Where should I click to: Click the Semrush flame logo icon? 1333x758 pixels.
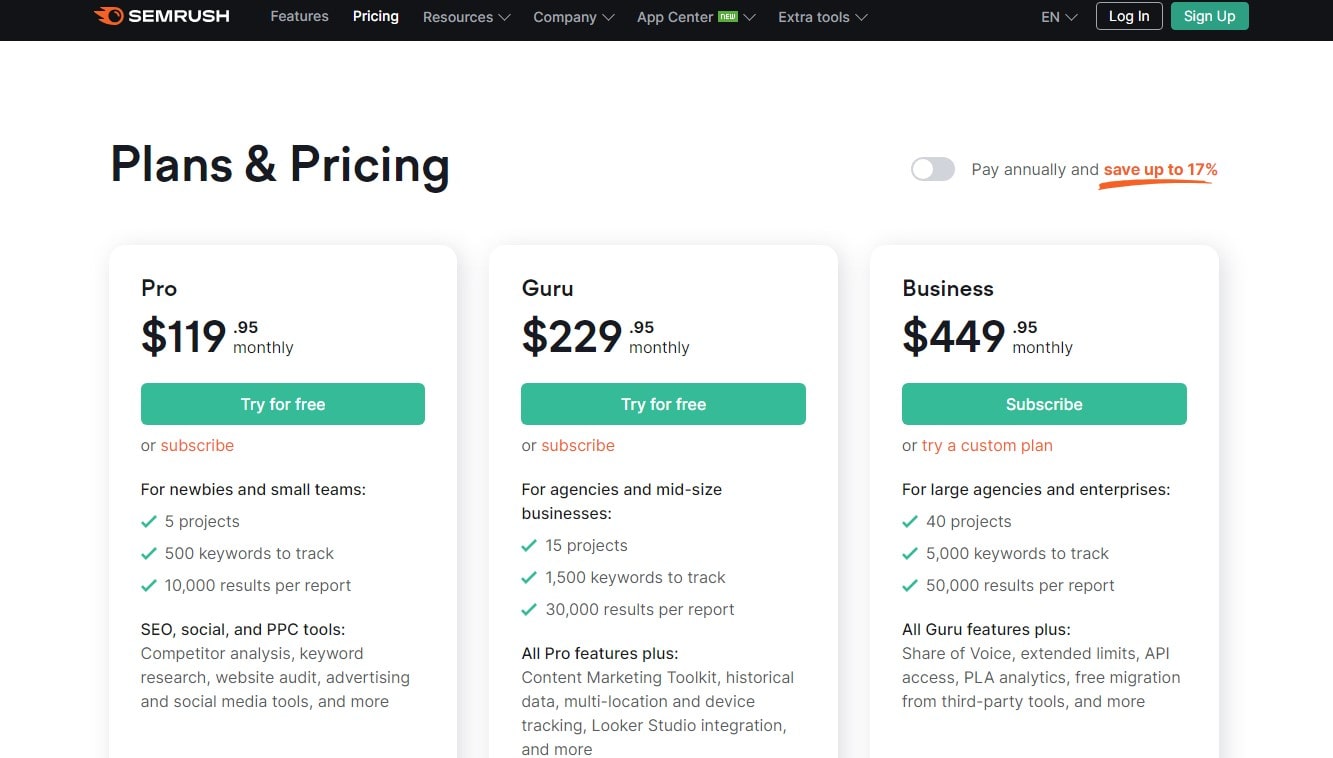[108, 16]
